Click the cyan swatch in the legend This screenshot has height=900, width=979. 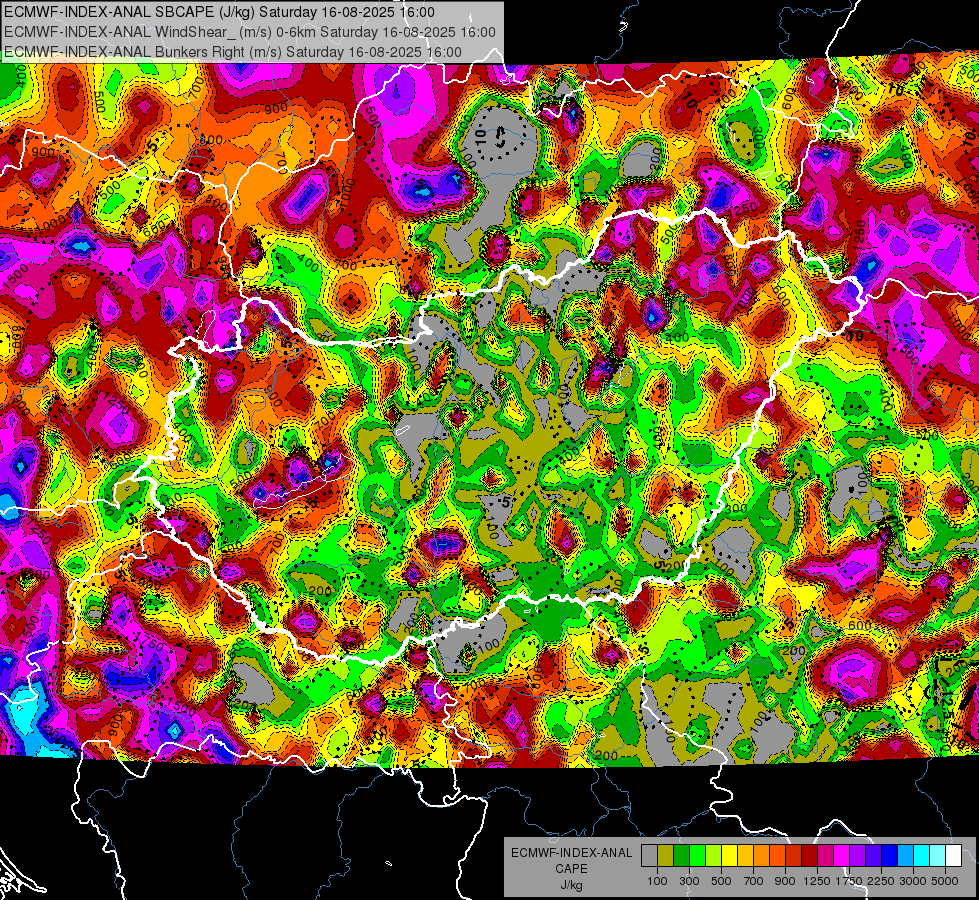pyautogui.click(x=922, y=856)
